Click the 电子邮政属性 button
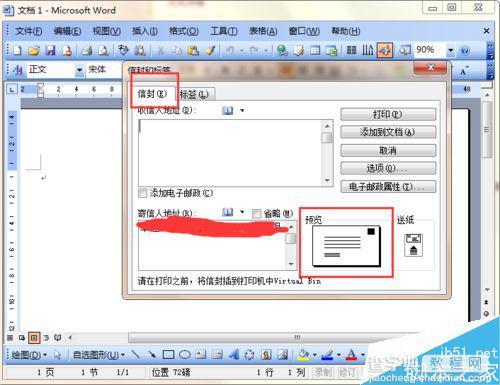The image size is (500, 385). click(x=388, y=187)
